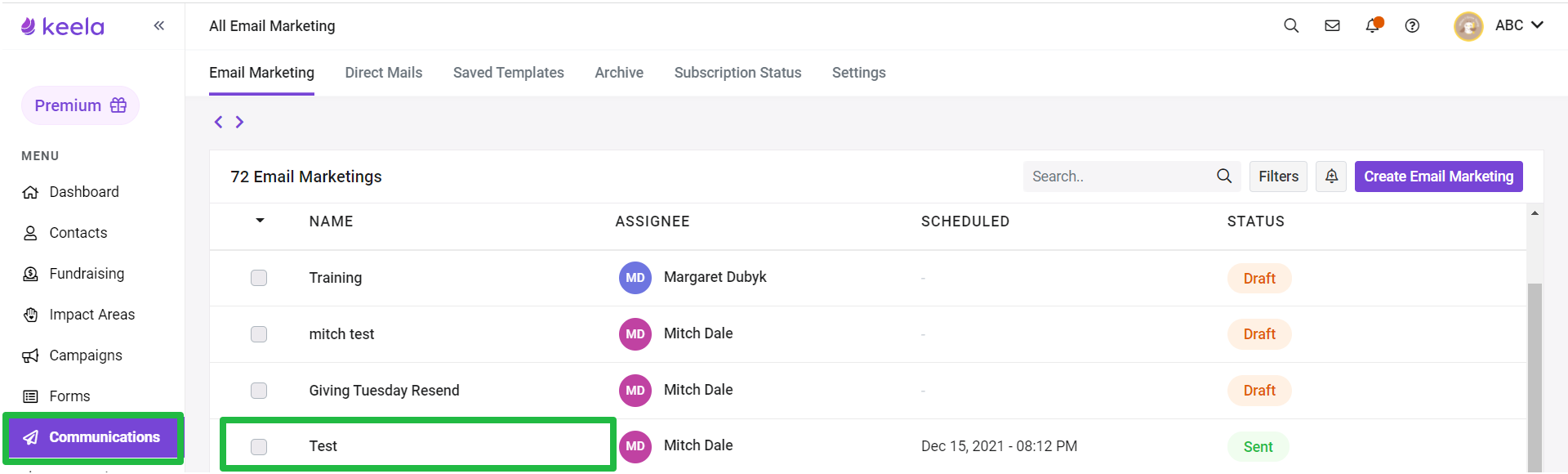Open the Subscription Status tab
1568x474 pixels.
(x=737, y=73)
